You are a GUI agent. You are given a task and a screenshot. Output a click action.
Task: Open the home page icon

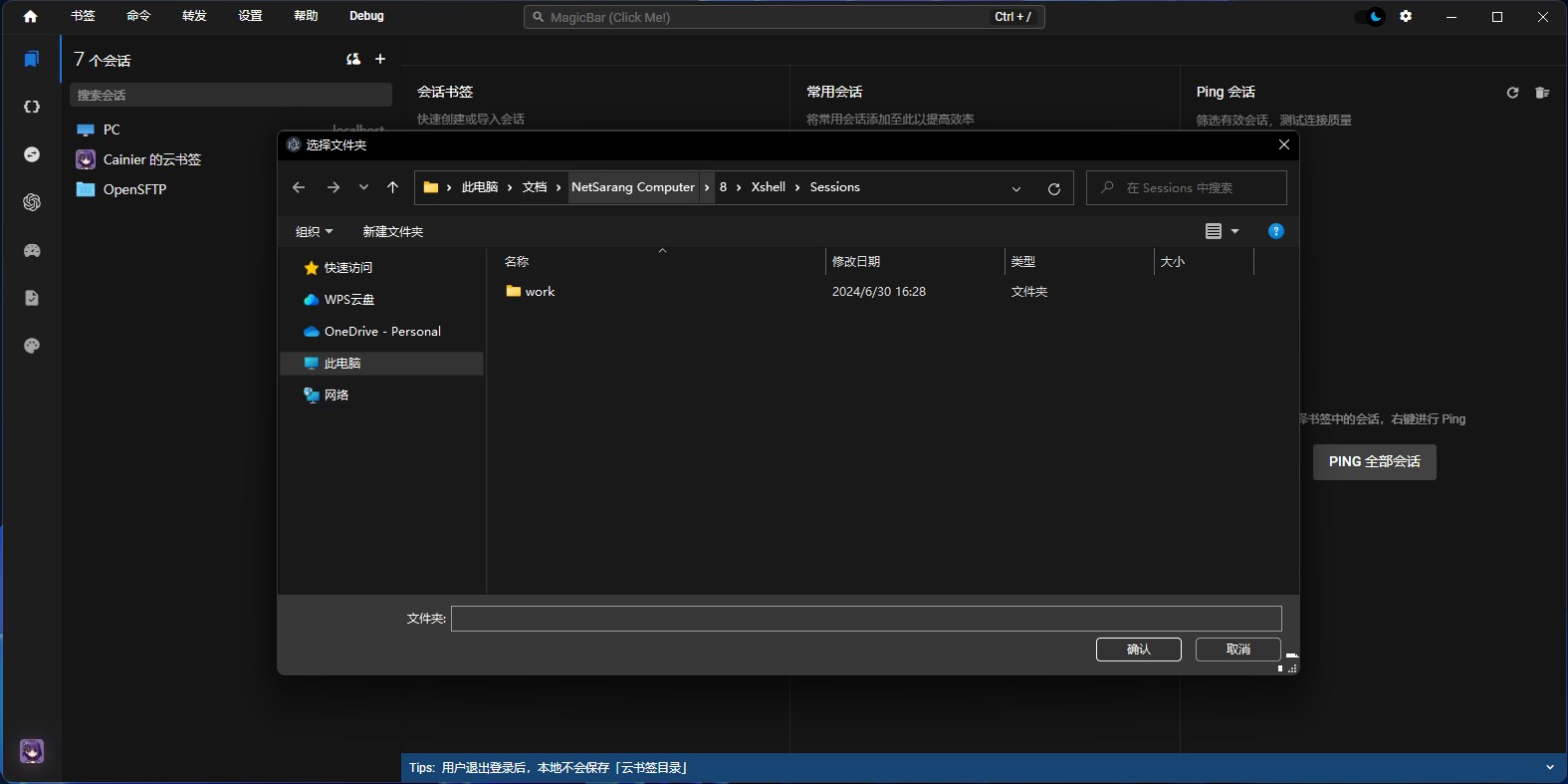[30, 16]
